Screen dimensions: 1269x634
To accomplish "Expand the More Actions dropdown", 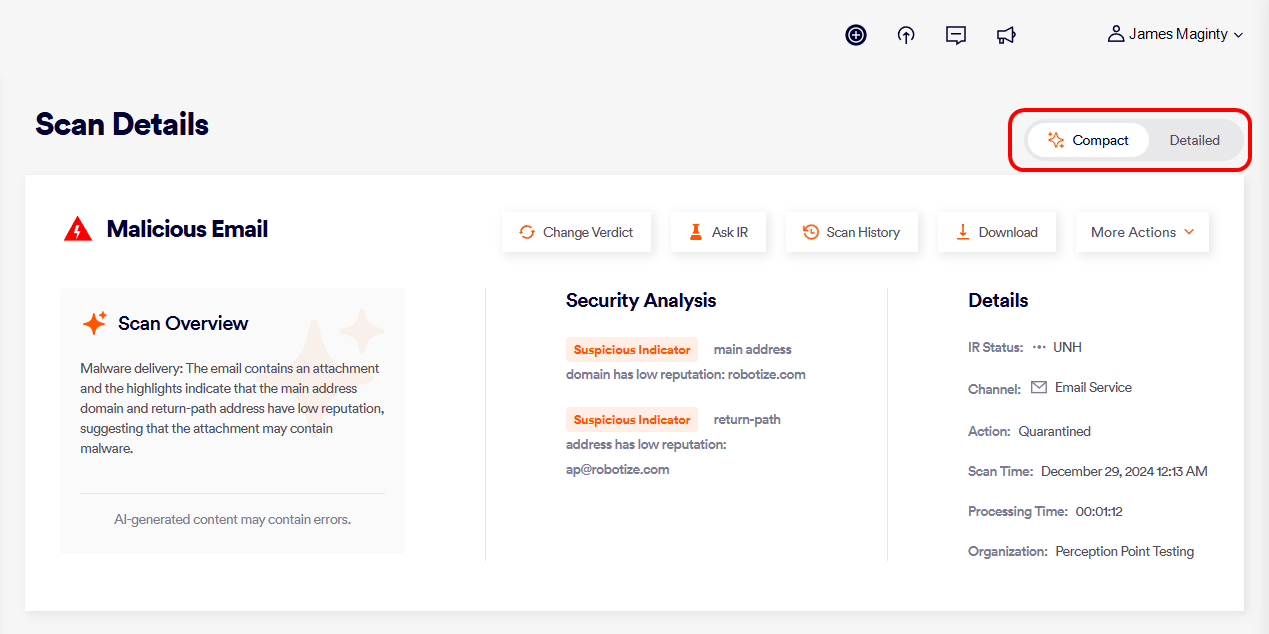I will 1142,232.
